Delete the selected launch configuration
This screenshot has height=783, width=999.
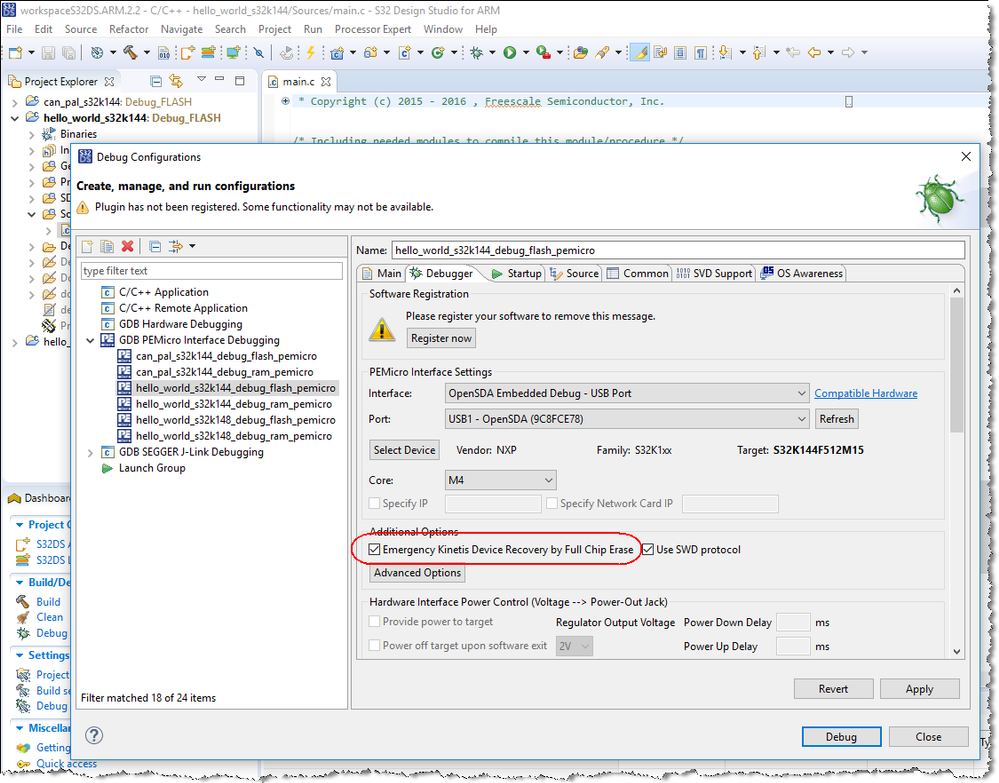coord(125,246)
